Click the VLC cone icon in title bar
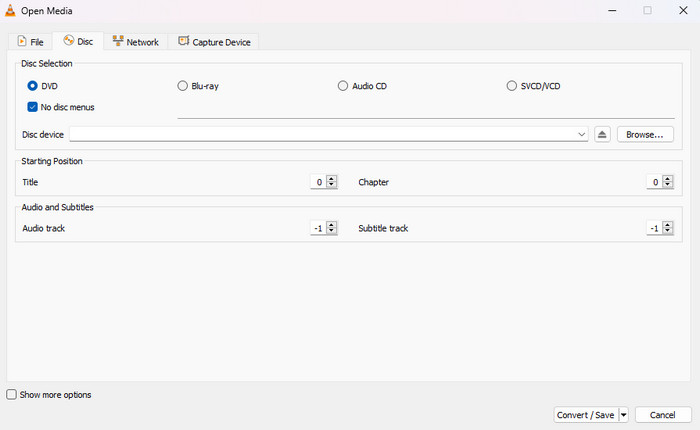Image resolution: width=700 pixels, height=430 pixels. 10,11
